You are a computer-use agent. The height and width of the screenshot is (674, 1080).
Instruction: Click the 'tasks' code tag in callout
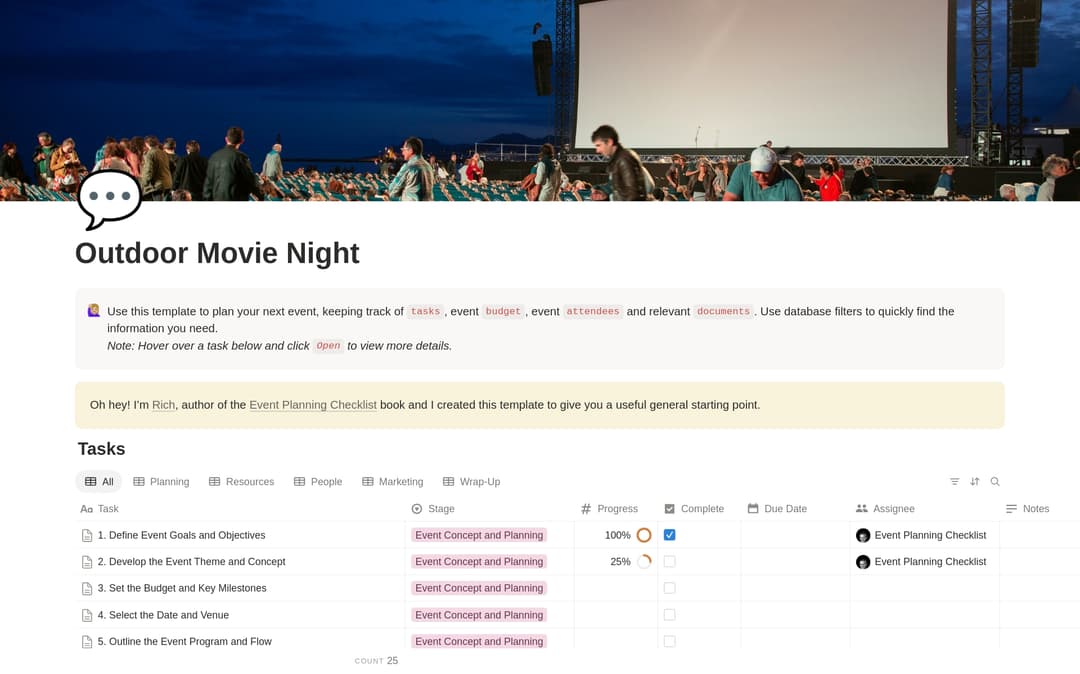pos(425,311)
